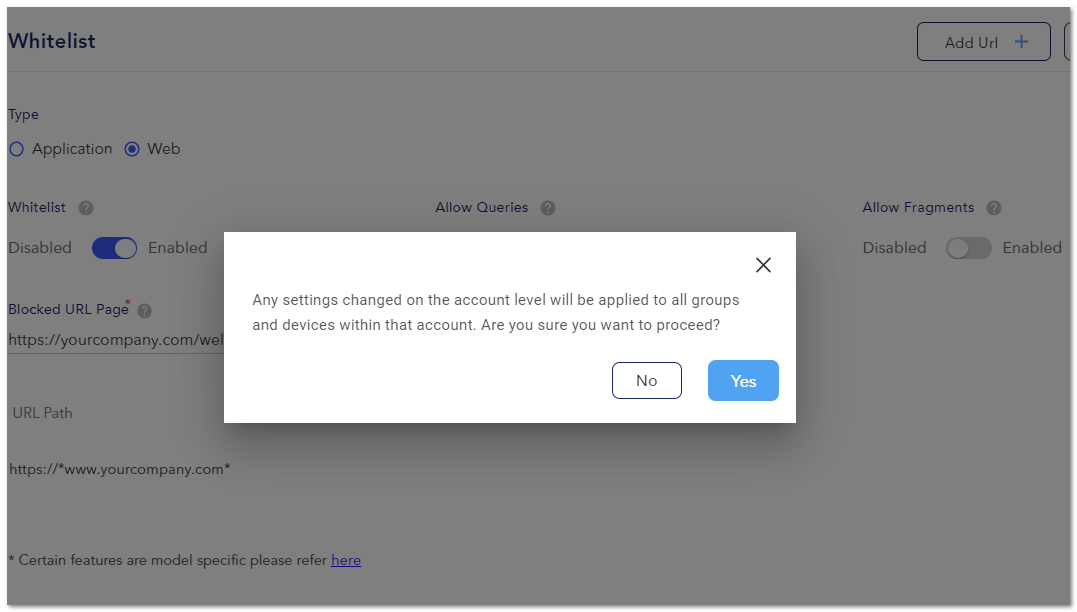This screenshot has width=1077, height=612.
Task: Toggle the Allow Fragments switch
Action: tap(968, 248)
